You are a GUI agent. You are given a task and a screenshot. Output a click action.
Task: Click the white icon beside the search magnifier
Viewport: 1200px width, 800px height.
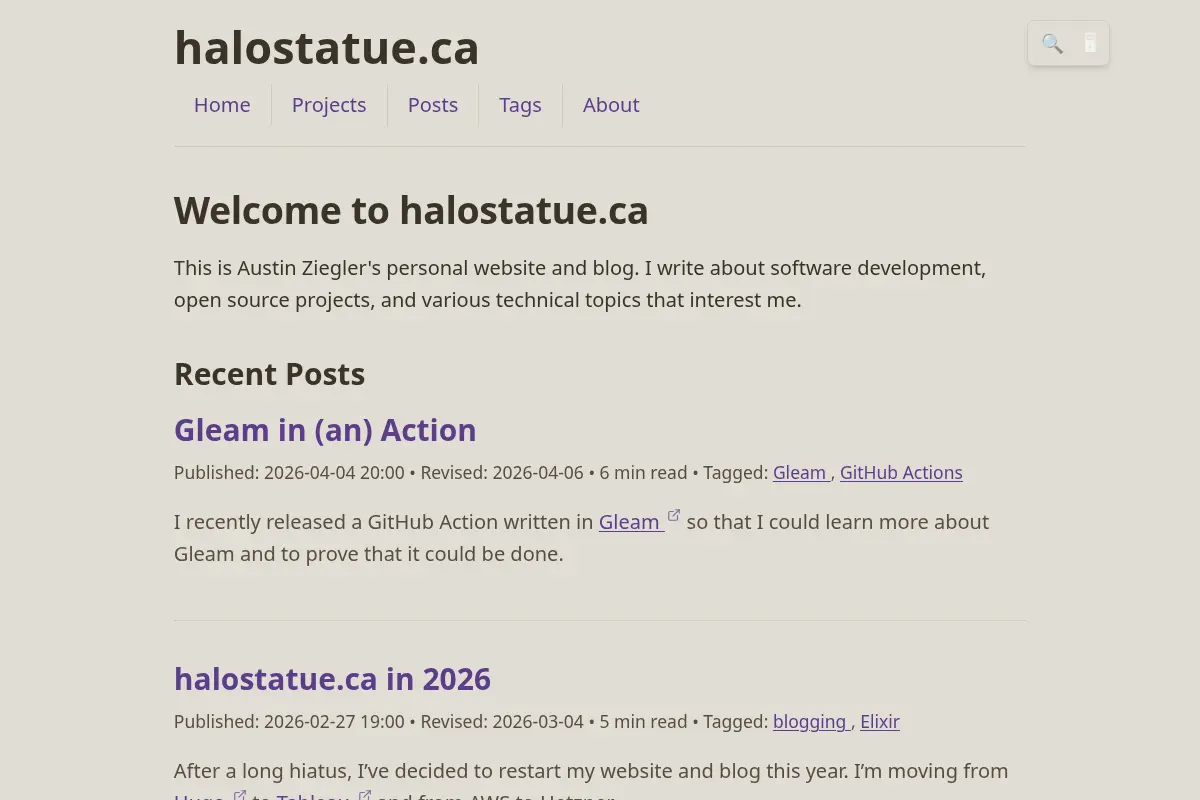tap(1090, 44)
